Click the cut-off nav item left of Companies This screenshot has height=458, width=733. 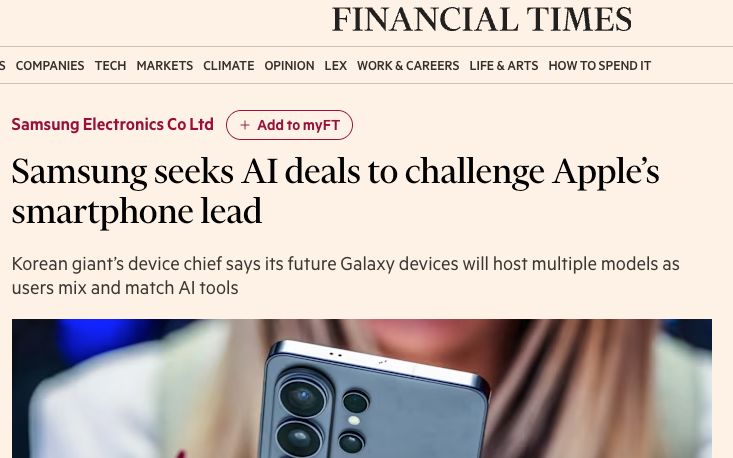pyautogui.click(x=3, y=66)
